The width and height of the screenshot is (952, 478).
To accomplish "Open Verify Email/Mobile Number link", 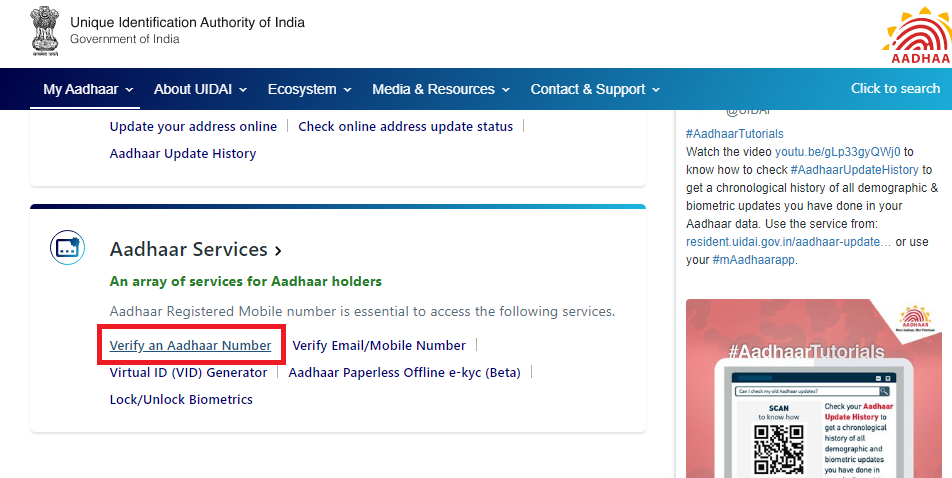I will pyautogui.click(x=379, y=346).
